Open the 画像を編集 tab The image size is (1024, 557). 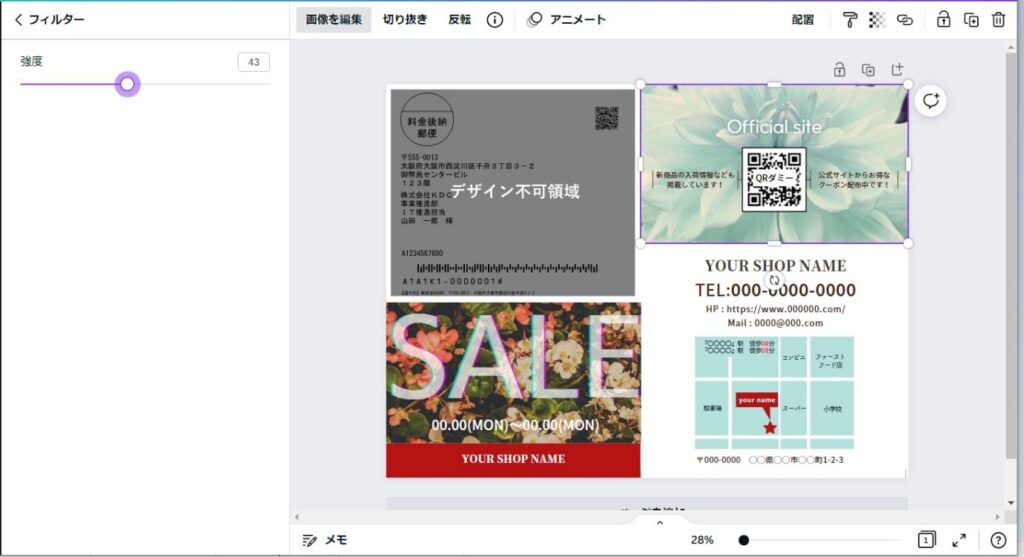click(334, 20)
